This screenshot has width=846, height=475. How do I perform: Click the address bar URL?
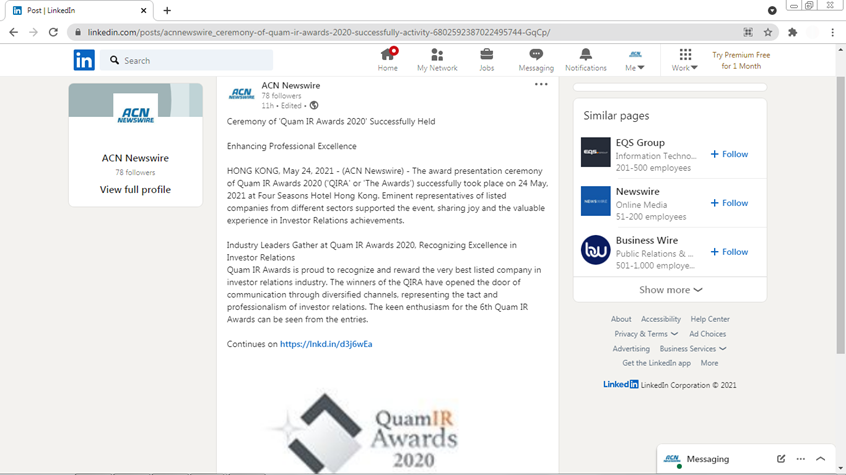click(319, 32)
